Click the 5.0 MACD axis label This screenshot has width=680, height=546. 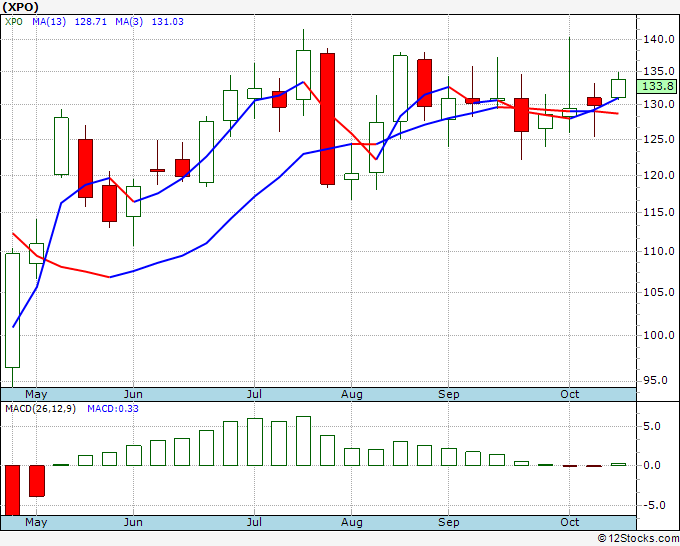[x=652, y=426]
